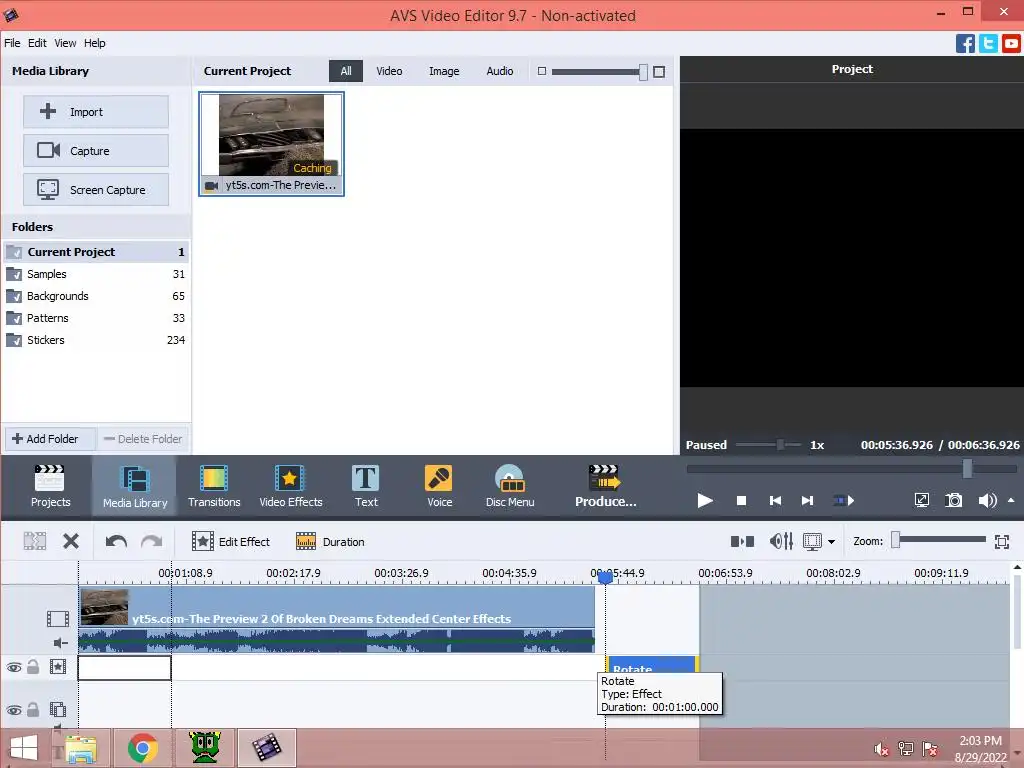
Task: Select the Broken Dreams clip on timeline
Action: coord(336,619)
